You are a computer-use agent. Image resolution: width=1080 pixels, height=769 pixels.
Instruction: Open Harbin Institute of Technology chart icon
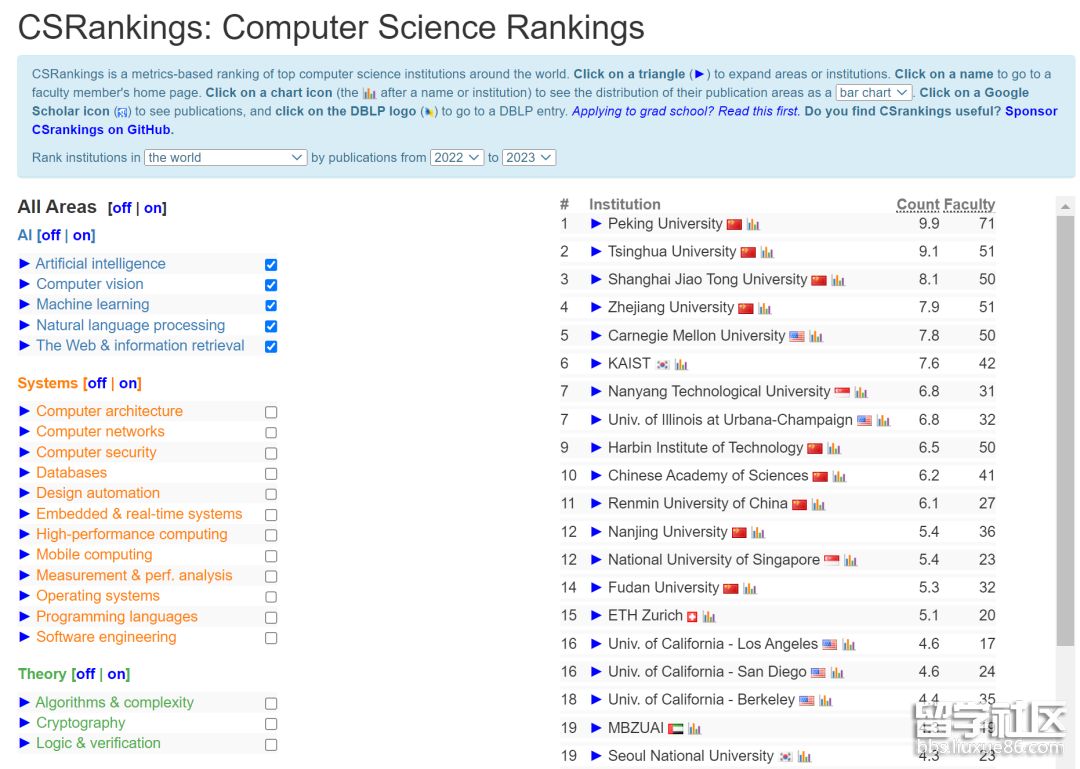[833, 449]
